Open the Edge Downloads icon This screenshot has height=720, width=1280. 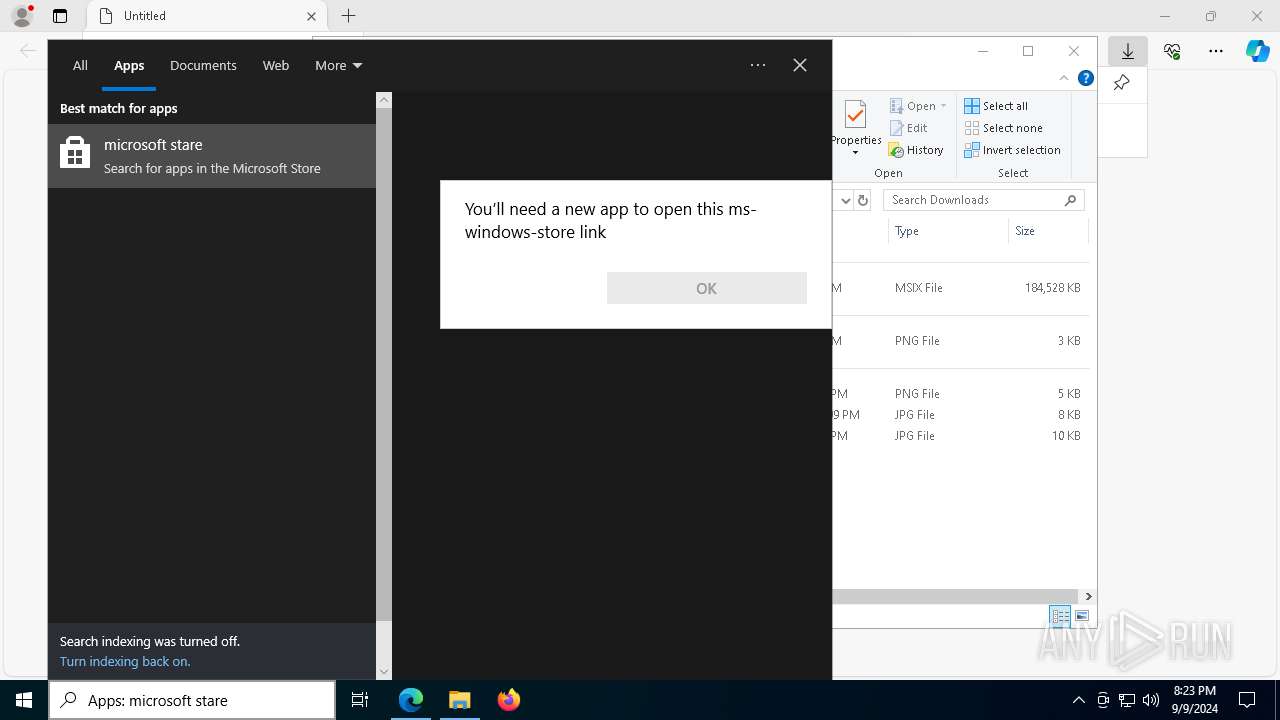coord(1127,51)
